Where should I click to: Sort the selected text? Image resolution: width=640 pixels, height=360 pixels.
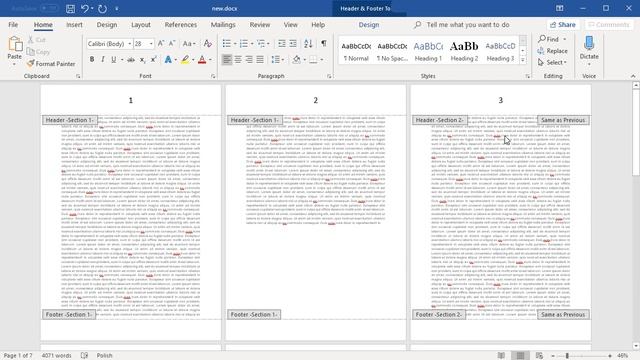coord(308,43)
